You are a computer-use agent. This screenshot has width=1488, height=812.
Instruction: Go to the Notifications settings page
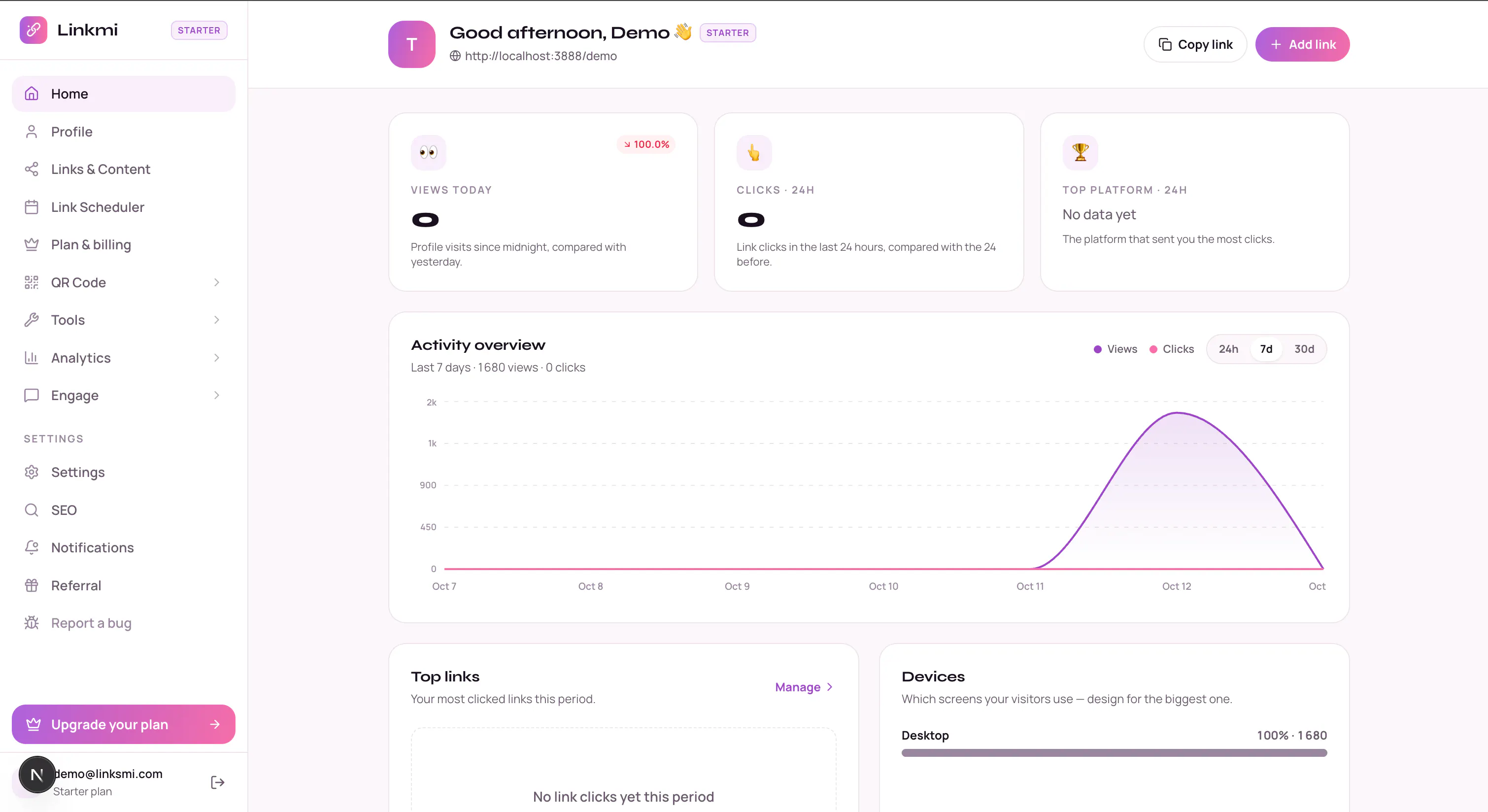point(124,547)
